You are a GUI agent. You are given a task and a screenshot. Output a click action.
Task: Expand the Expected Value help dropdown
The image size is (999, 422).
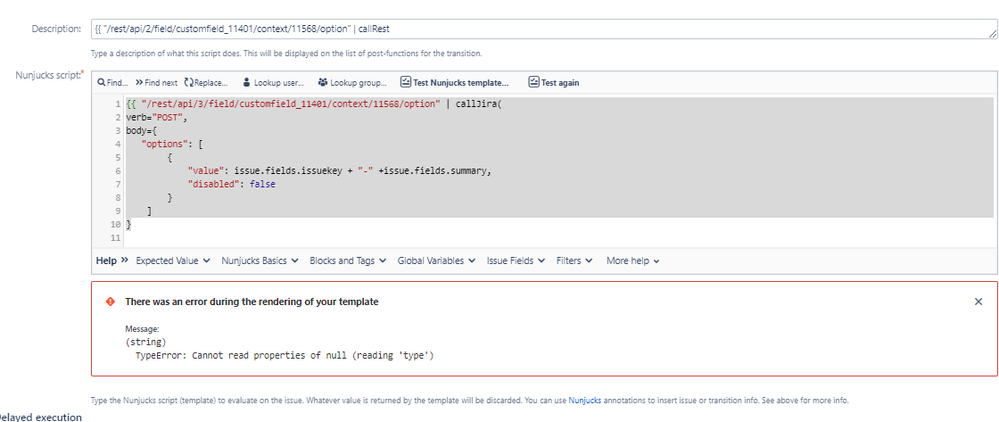pos(173,261)
